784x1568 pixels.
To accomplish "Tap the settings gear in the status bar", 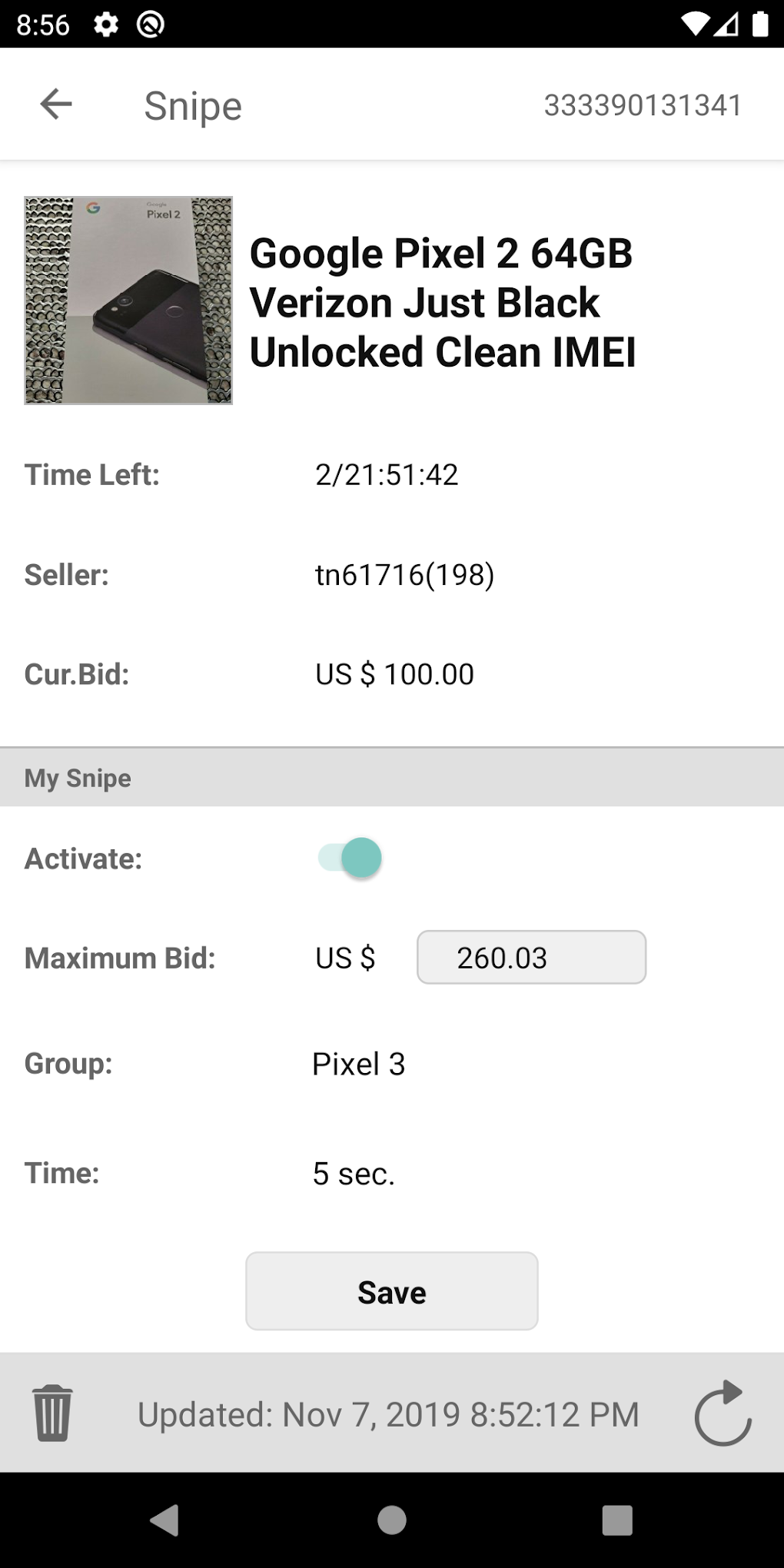I will (106, 25).
